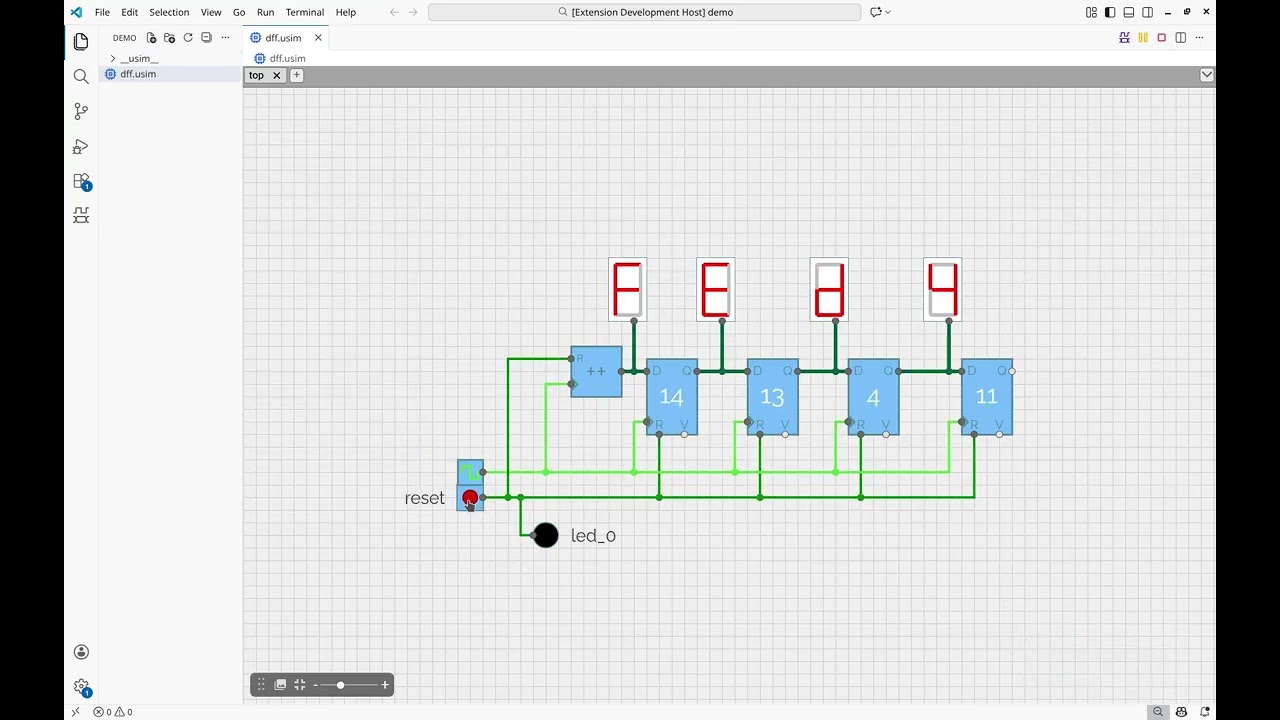Click the New Folder icon in DEMO explorer
The height and width of the screenshot is (720, 1280).
[169, 38]
